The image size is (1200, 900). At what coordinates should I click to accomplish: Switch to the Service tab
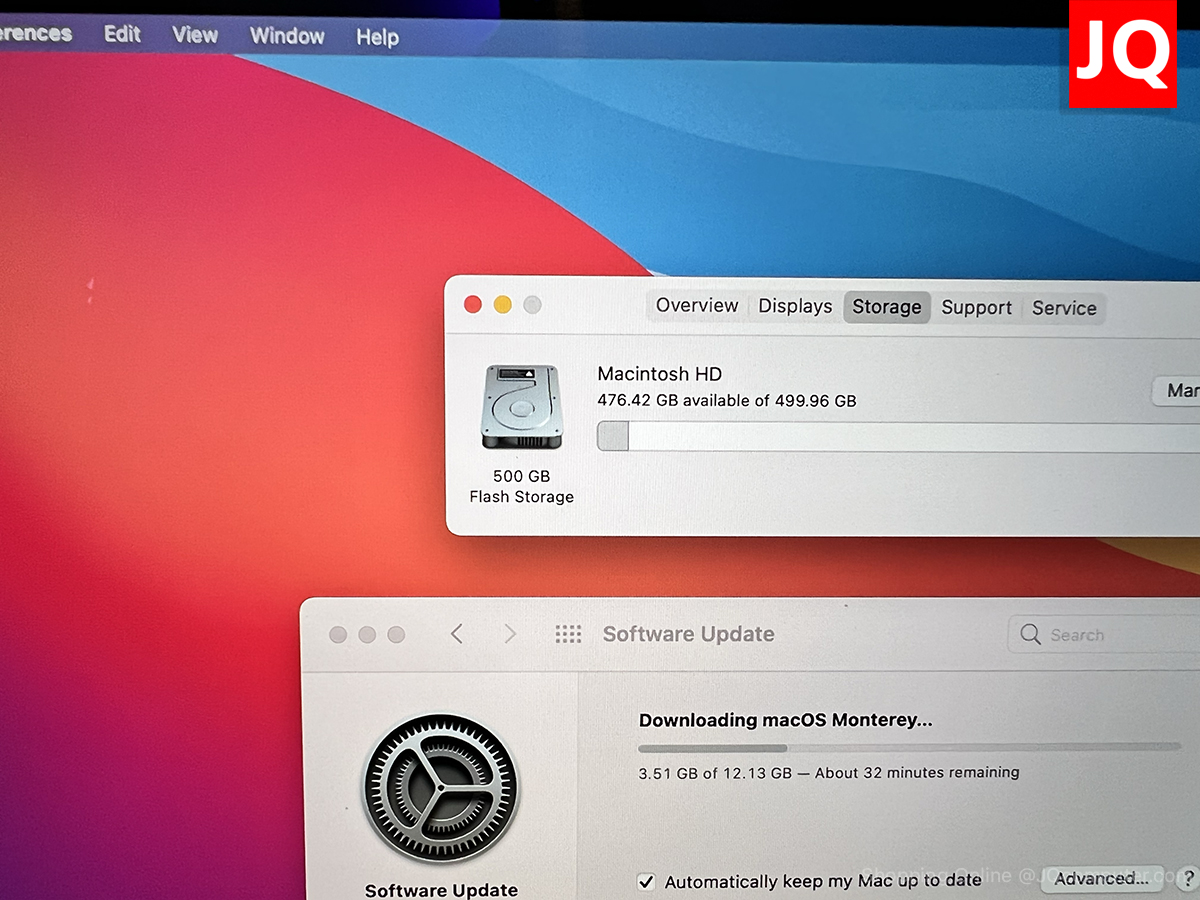[x=1064, y=308]
